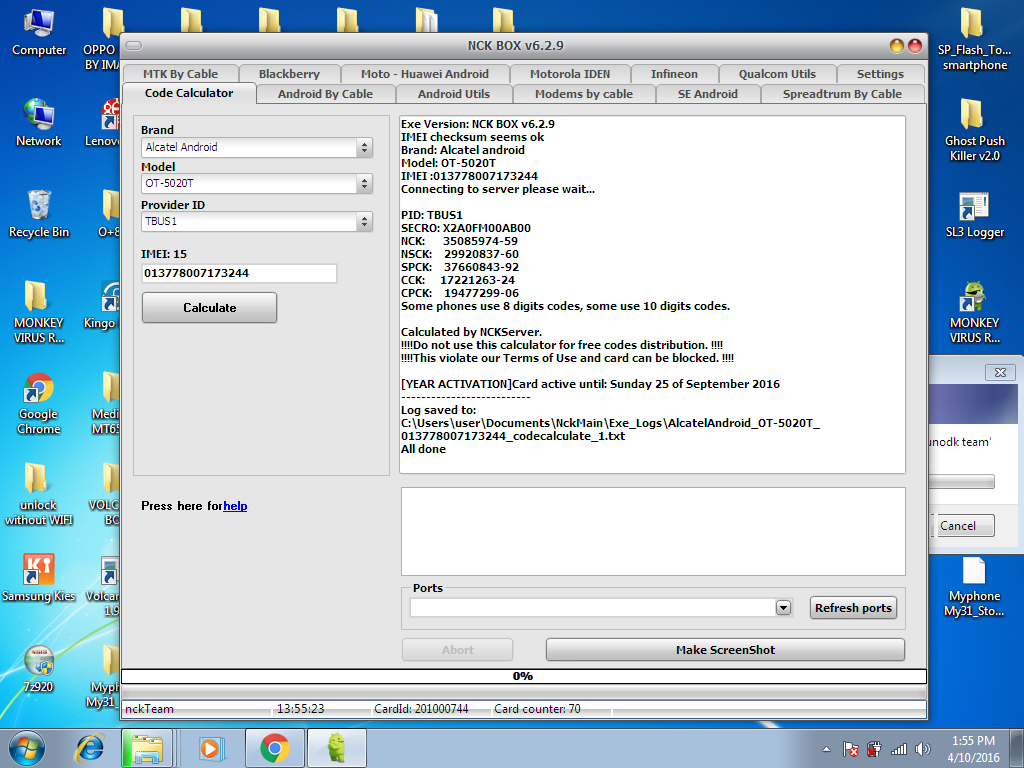
Task: Click the Windows Media Player taskbar icon
Action: coord(210,747)
